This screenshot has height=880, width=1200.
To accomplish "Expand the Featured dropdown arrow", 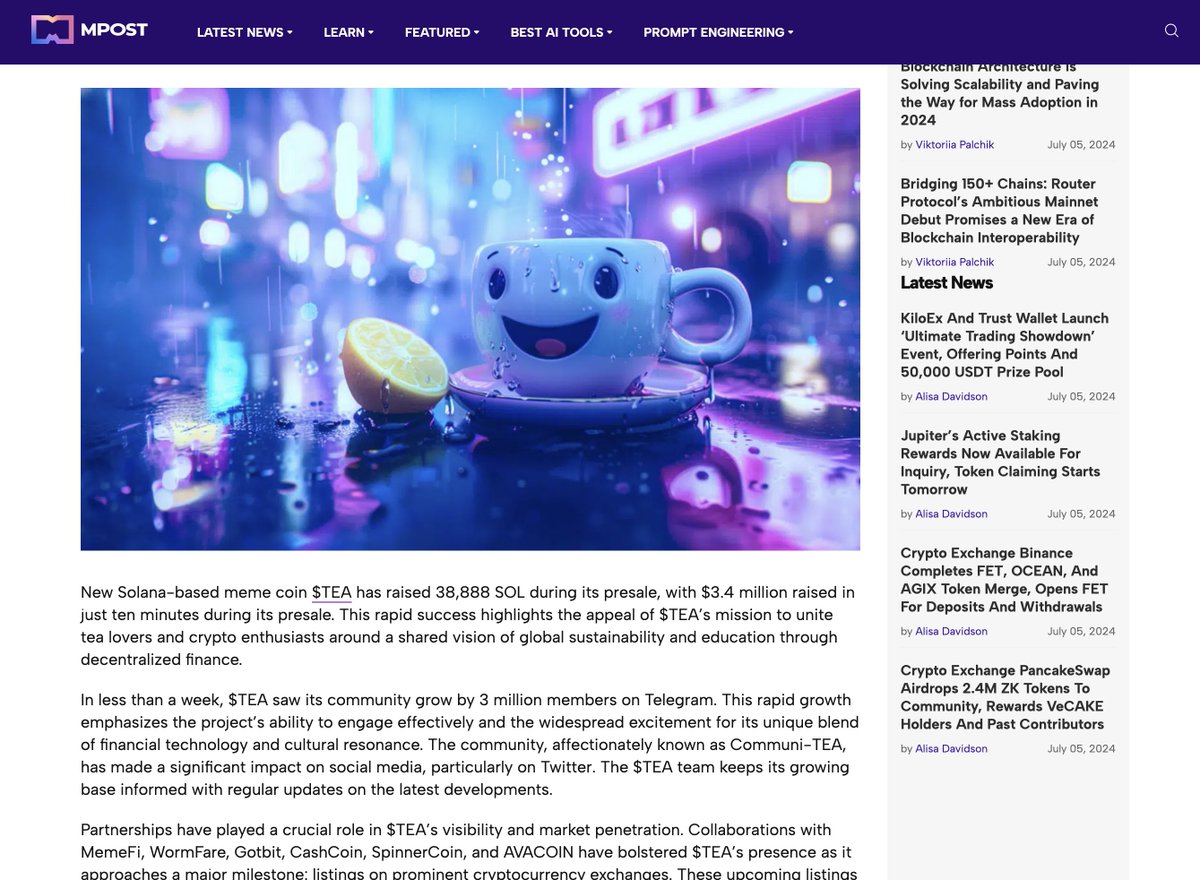I will coord(477,32).
